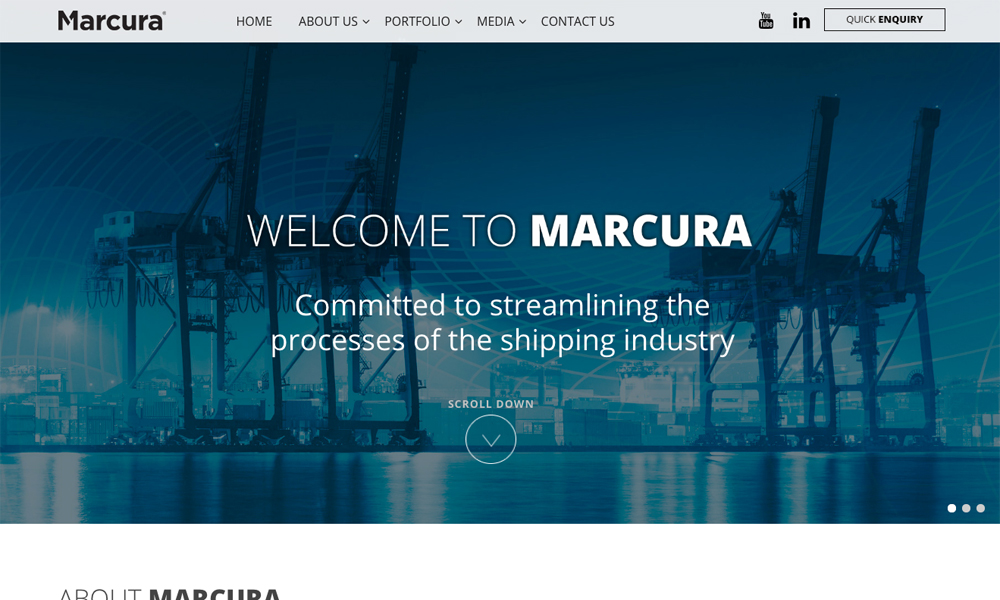Open the Portfolio menu label
Viewport: 1000px width, 600px height.
(x=417, y=22)
